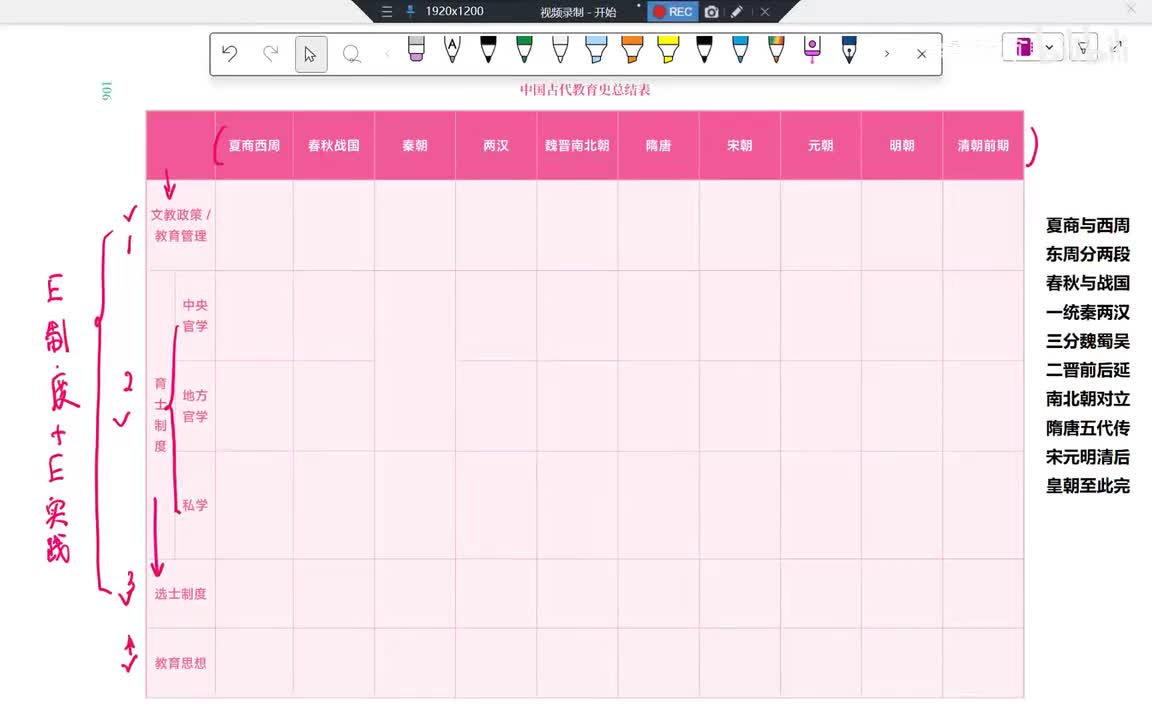Image resolution: width=1152 pixels, height=720 pixels.
Task: Click the 私学 row label
Action: pos(195,505)
